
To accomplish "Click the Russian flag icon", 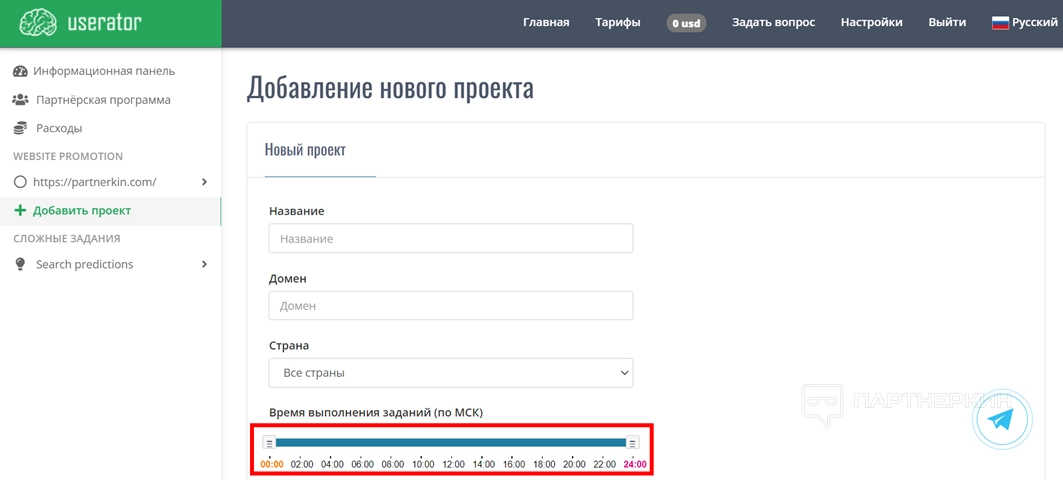I will [1000, 22].
